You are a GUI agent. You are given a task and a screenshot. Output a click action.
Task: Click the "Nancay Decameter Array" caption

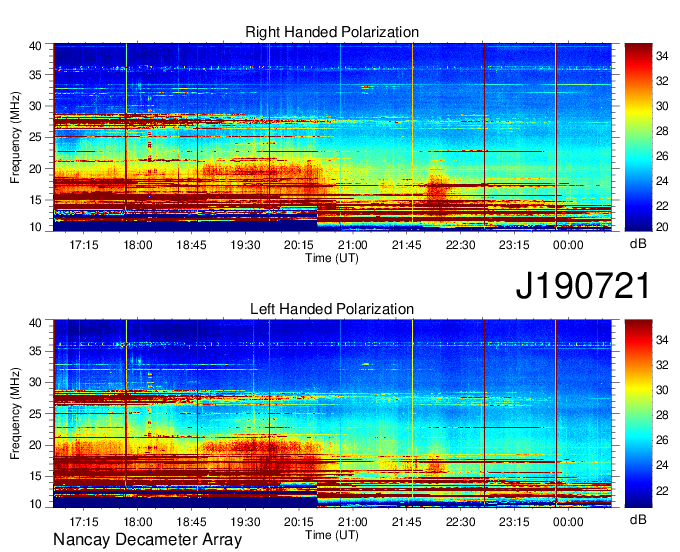147,540
